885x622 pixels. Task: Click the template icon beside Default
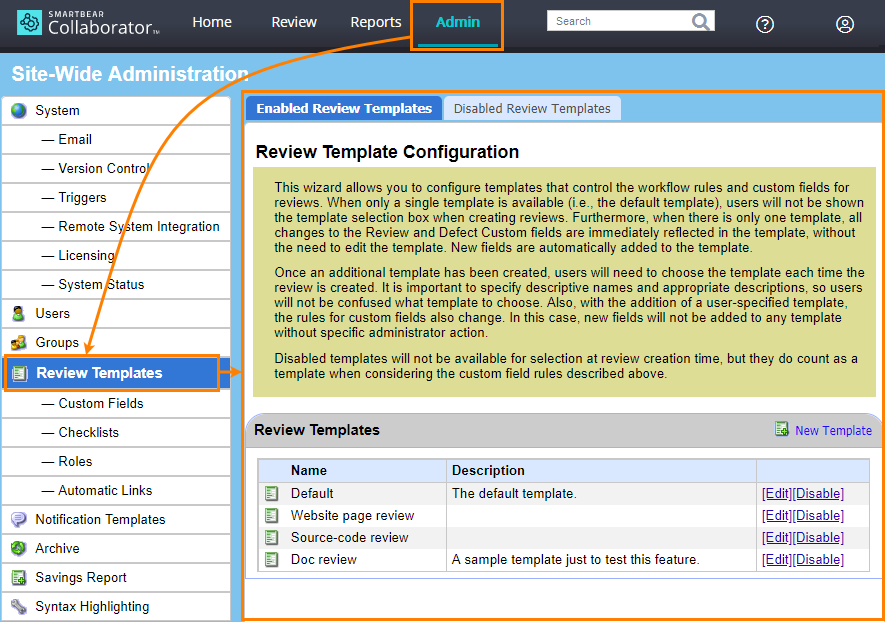click(x=271, y=493)
